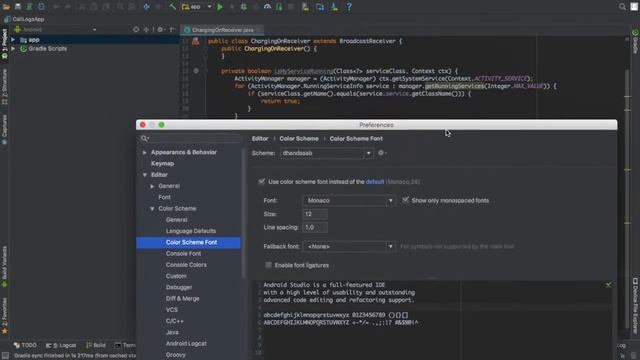Select Font under Editor in Preferences
Image resolution: width=640 pixels, height=360 pixels.
click(x=164, y=197)
